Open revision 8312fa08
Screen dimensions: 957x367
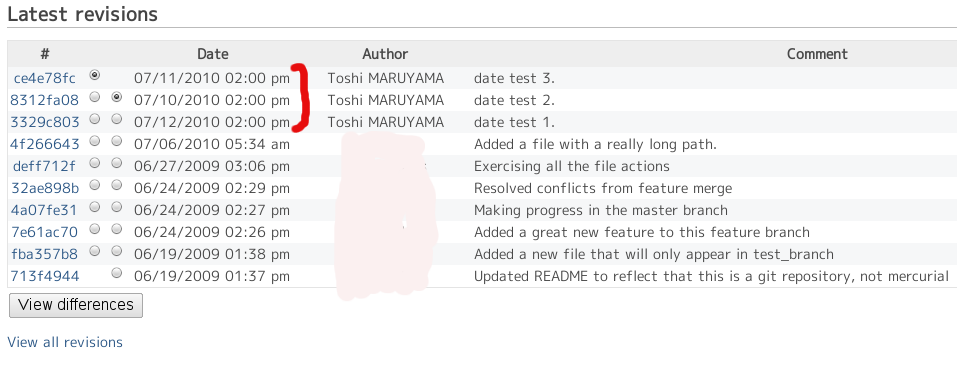point(45,100)
